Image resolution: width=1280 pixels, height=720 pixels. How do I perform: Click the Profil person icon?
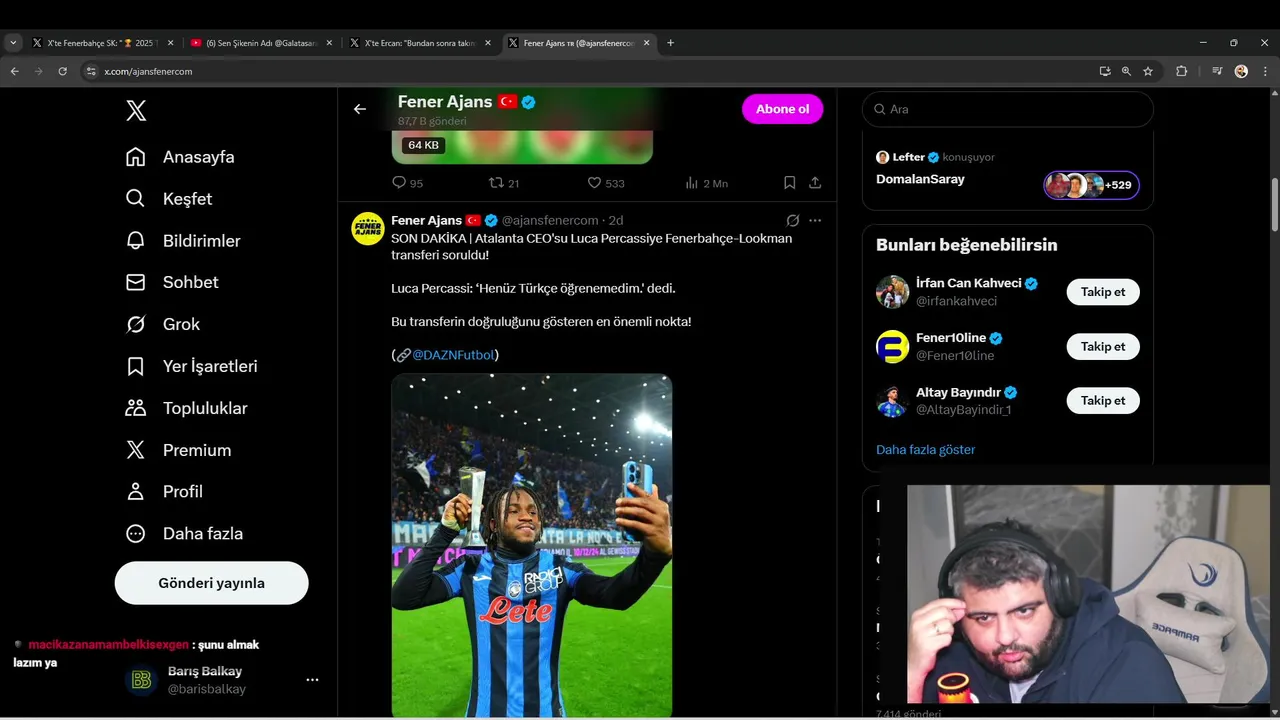(136, 492)
